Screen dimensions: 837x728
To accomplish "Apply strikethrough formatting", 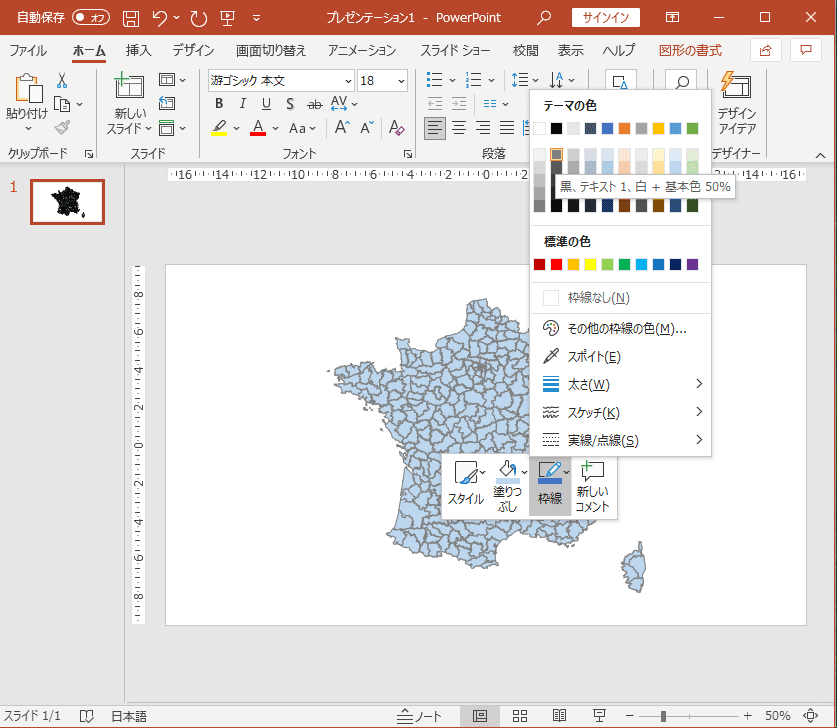I will click(315, 104).
